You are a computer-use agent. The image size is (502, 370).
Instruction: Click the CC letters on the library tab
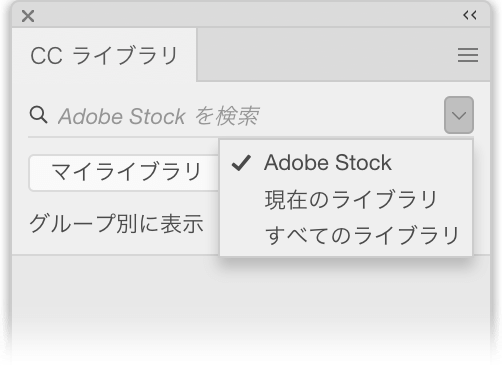tap(46, 55)
